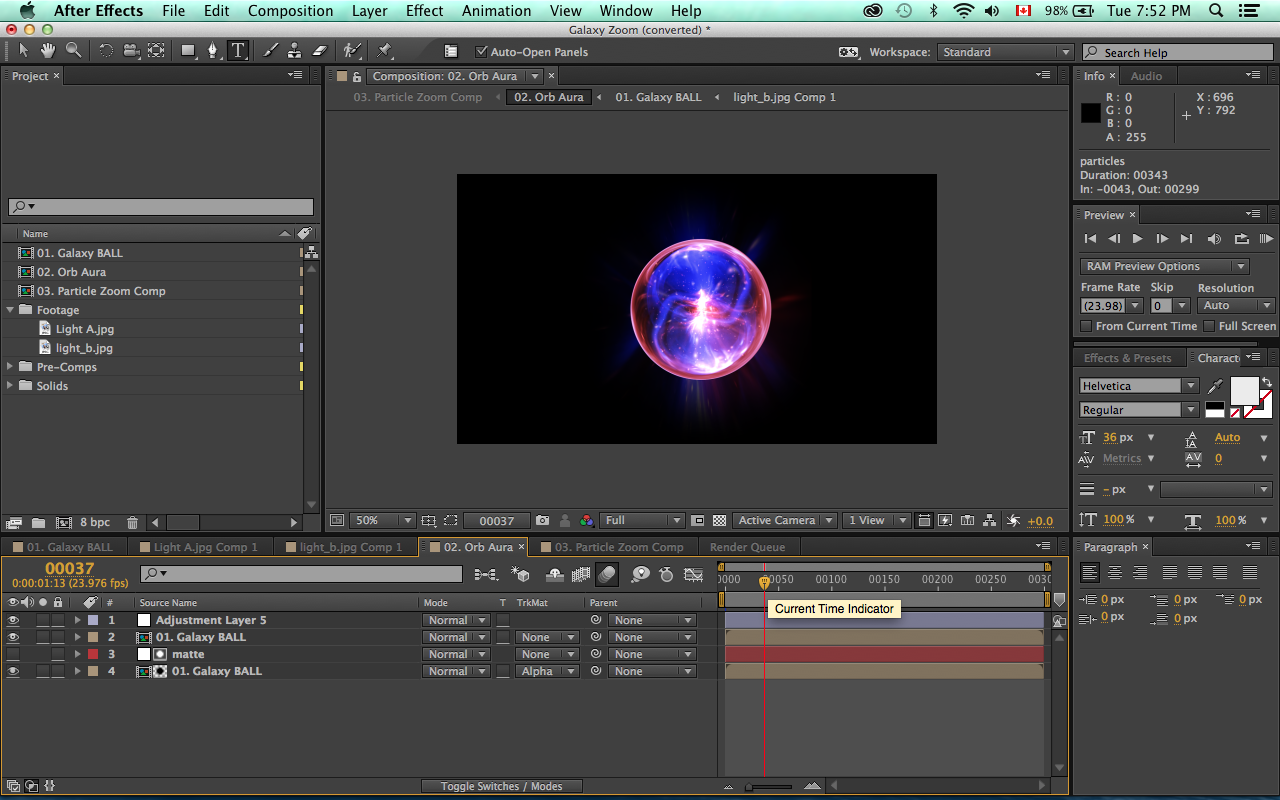This screenshot has height=800, width=1280.
Task: Delete selected project item trash icon
Action: 133,522
